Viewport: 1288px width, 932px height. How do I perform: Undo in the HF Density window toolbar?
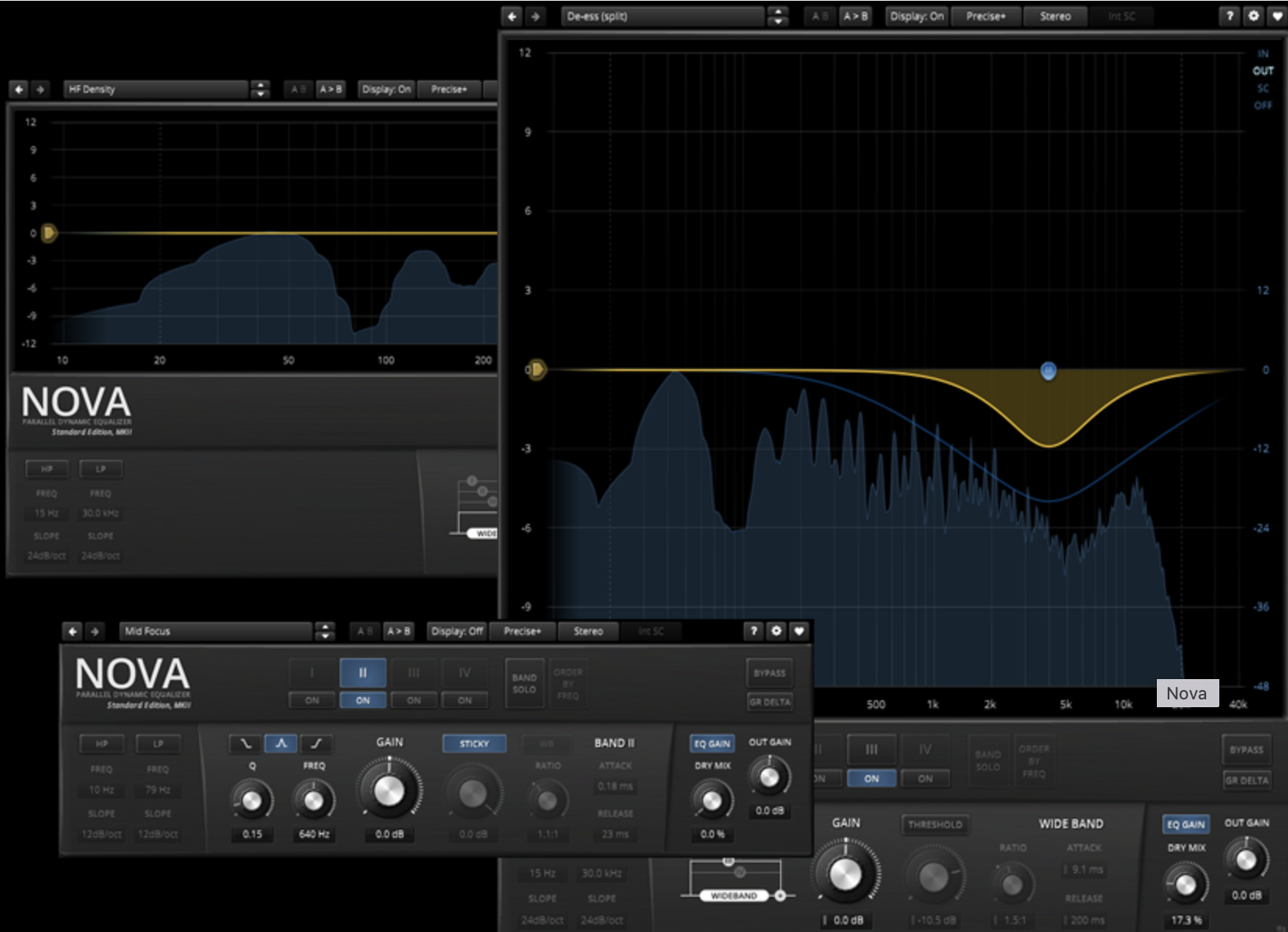[x=19, y=89]
